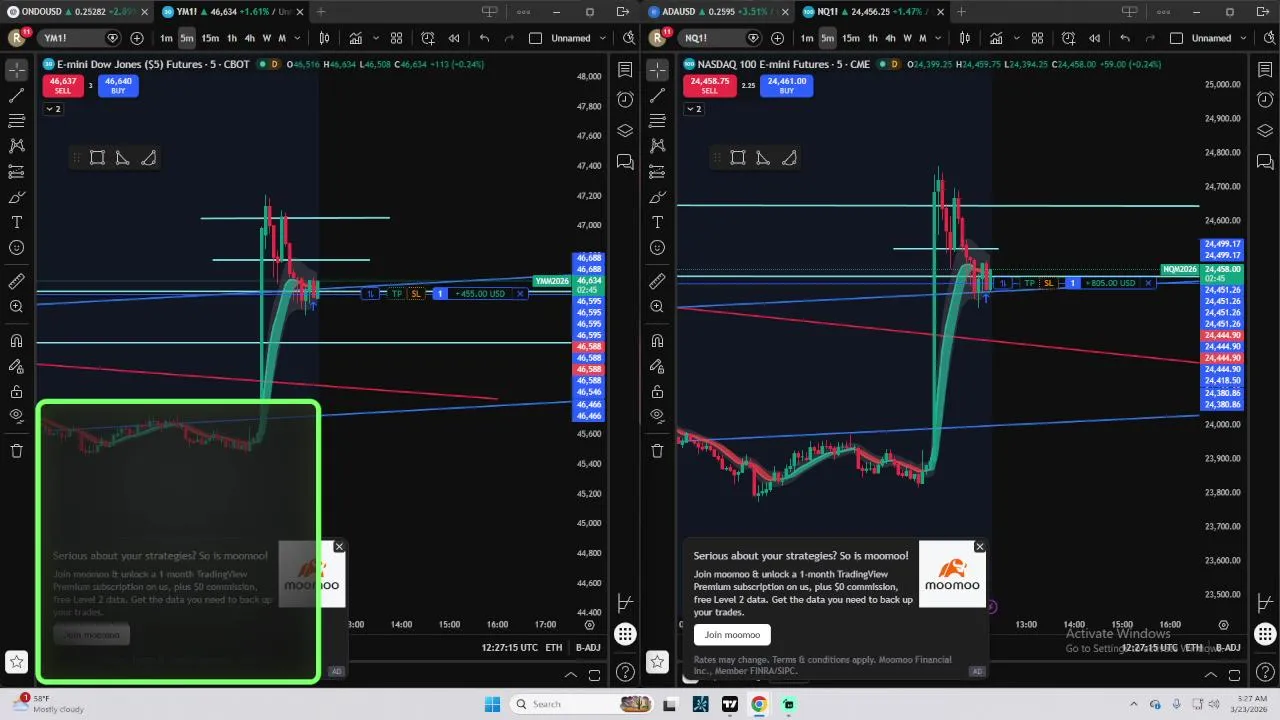Remove drawings with trash icon in YM1! window
Screen dimensions: 1280x720
click(x=17, y=451)
